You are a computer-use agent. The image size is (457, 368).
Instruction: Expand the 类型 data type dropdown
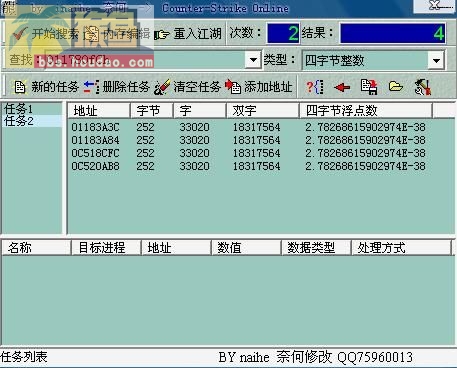436,60
